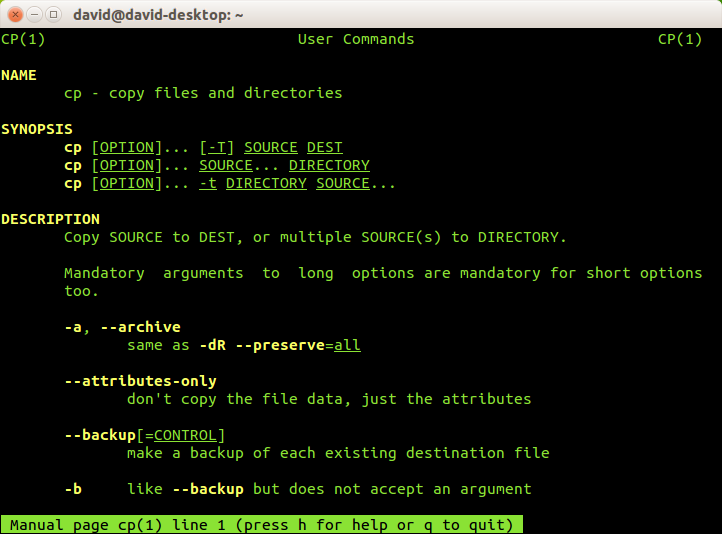Click the david@david-desktop title bar text
Screen dimensions: 722x534
pos(159,14)
